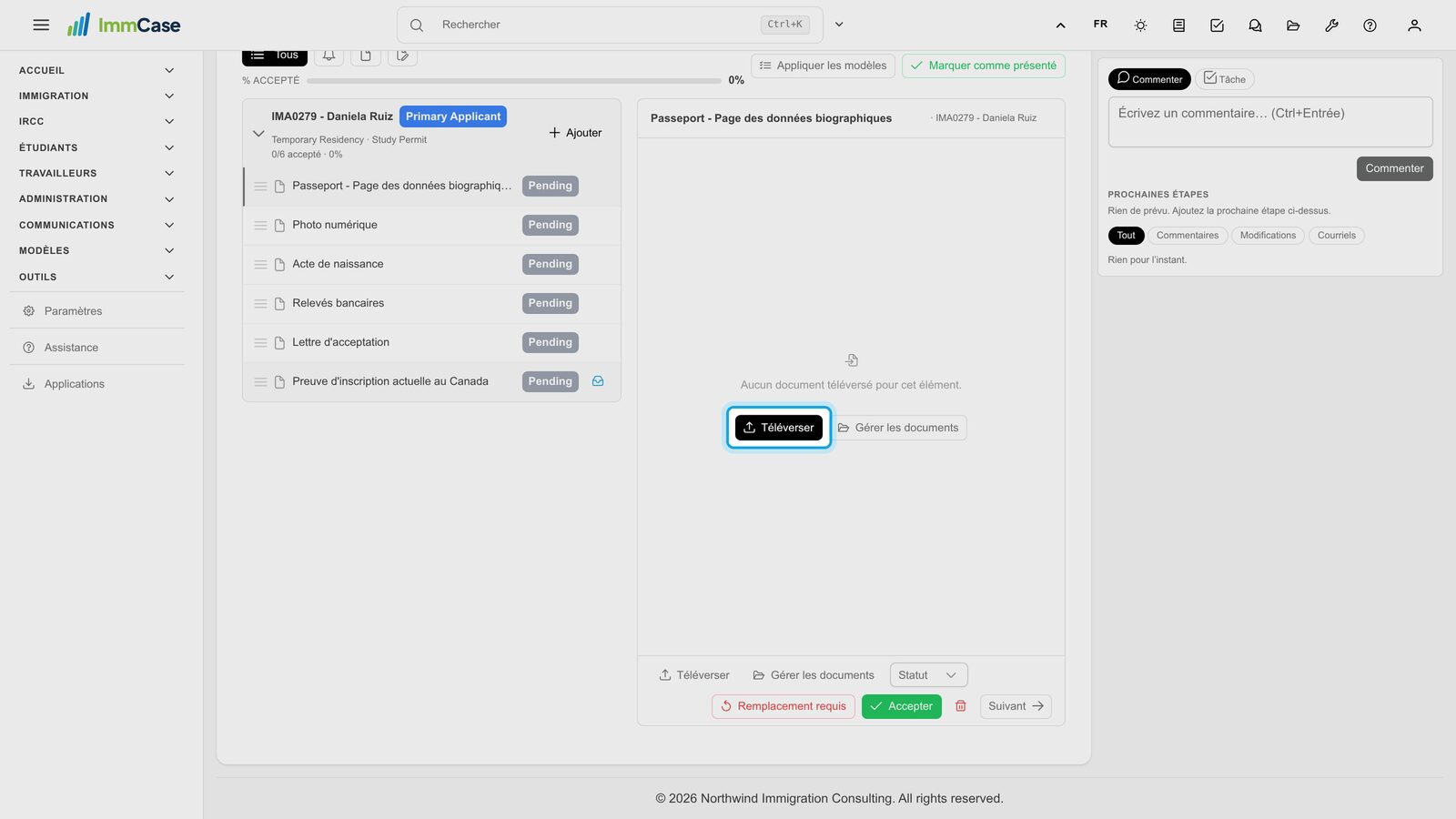Image resolution: width=1456 pixels, height=819 pixels.
Task: Click the bell filter icon
Action: (x=329, y=56)
